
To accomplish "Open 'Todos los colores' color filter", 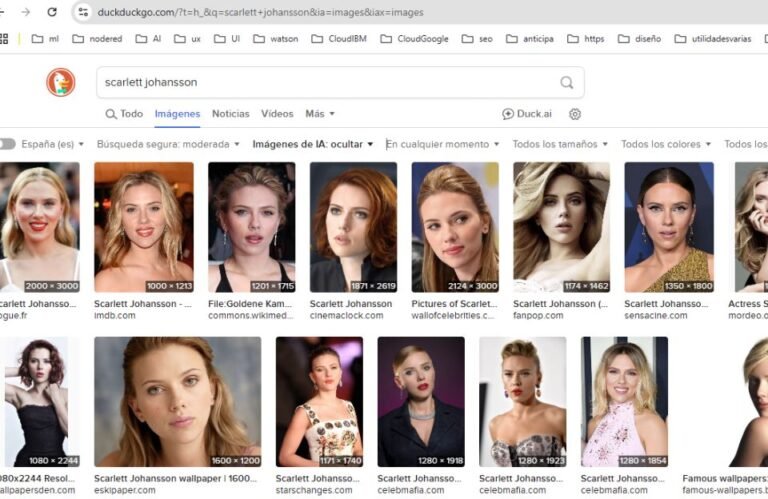I will [666, 144].
